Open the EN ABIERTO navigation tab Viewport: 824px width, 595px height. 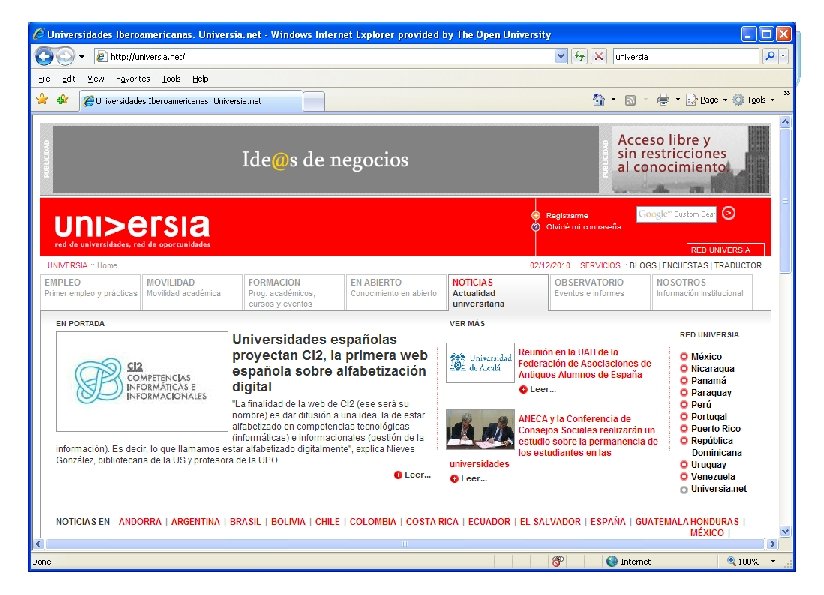click(x=396, y=292)
